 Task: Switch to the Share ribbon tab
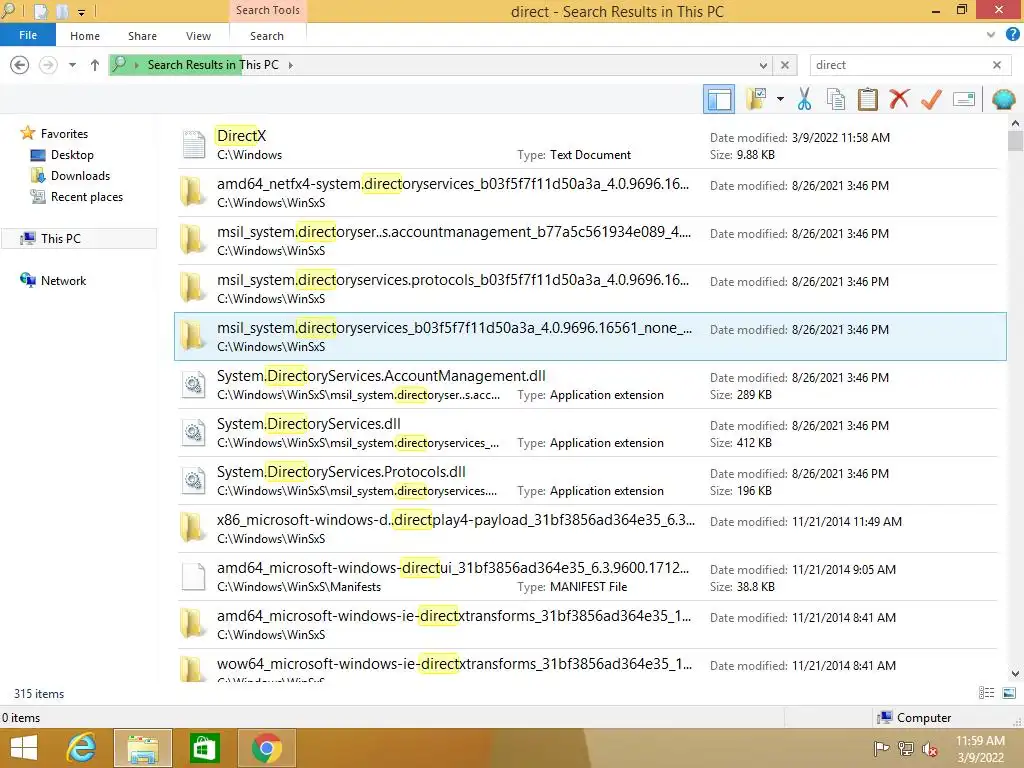(x=142, y=36)
